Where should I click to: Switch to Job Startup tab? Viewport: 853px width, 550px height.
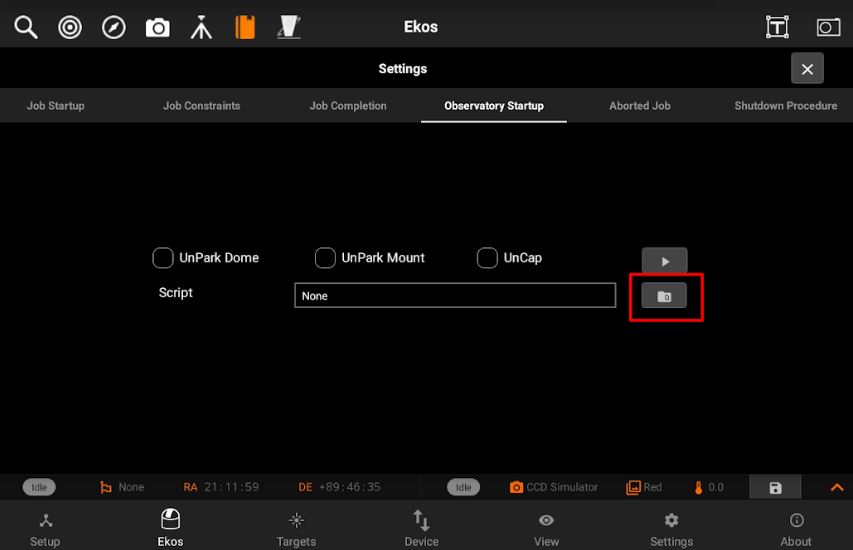[x=55, y=106]
